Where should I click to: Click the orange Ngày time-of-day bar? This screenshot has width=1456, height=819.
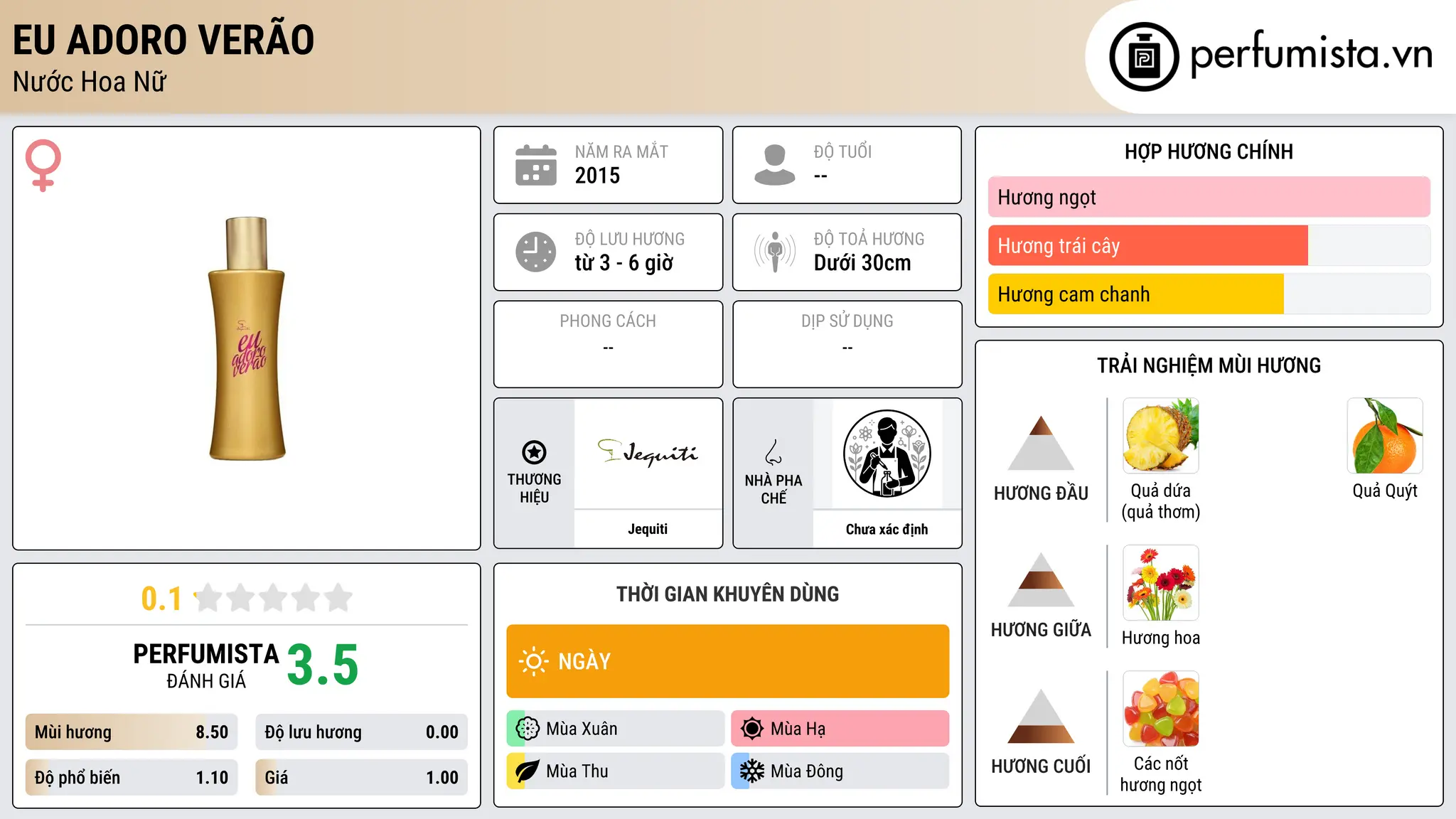point(728,661)
